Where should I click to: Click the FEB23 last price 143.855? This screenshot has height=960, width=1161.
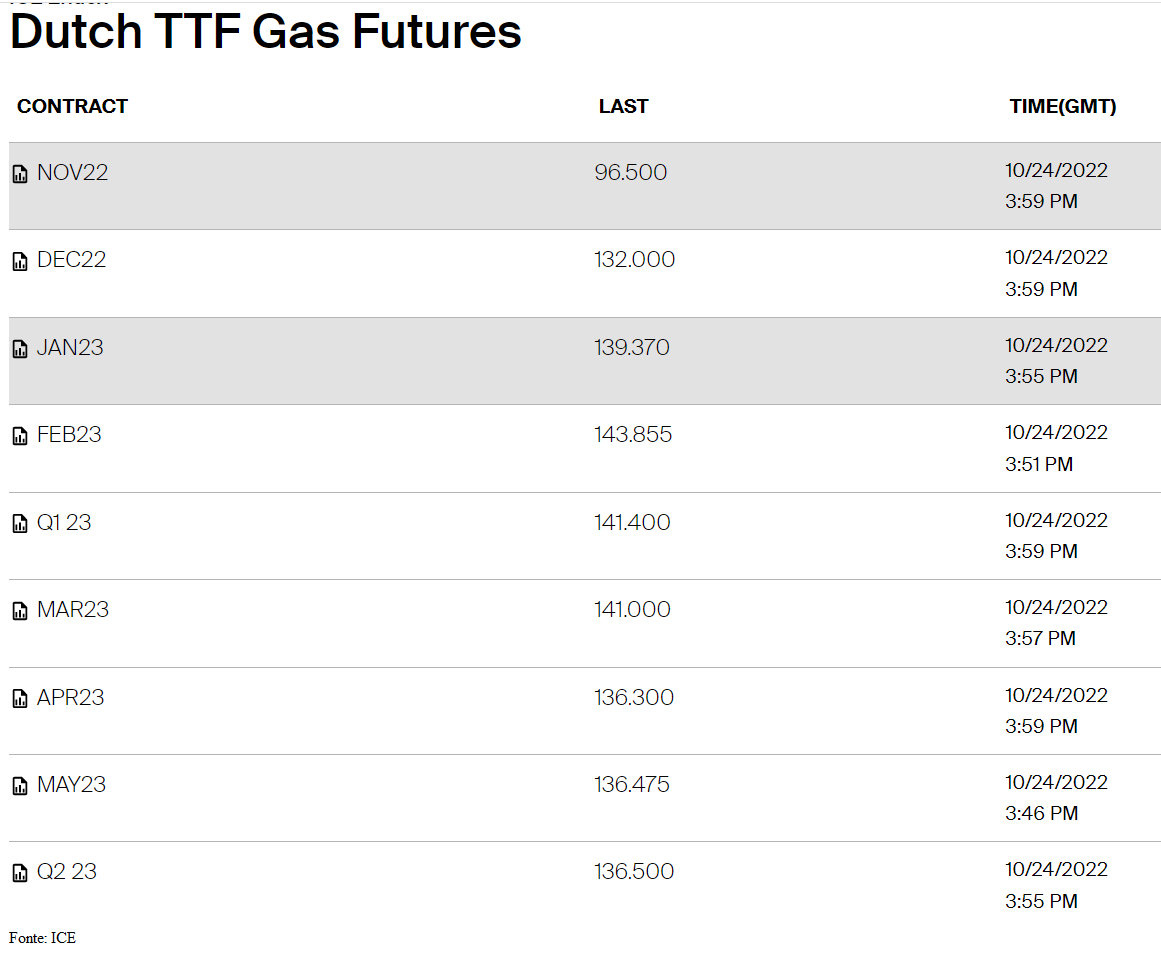point(633,434)
